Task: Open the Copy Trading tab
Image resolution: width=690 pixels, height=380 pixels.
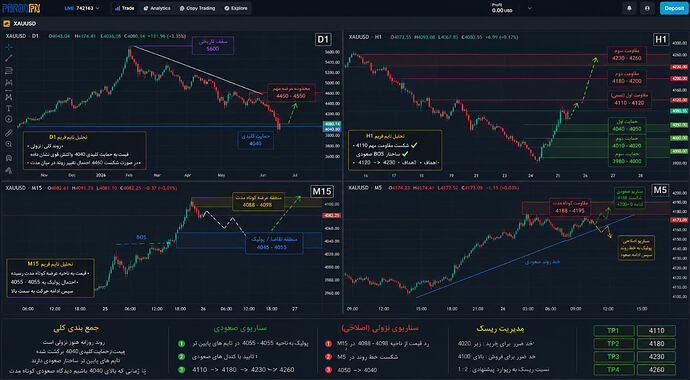Action: [x=197, y=8]
